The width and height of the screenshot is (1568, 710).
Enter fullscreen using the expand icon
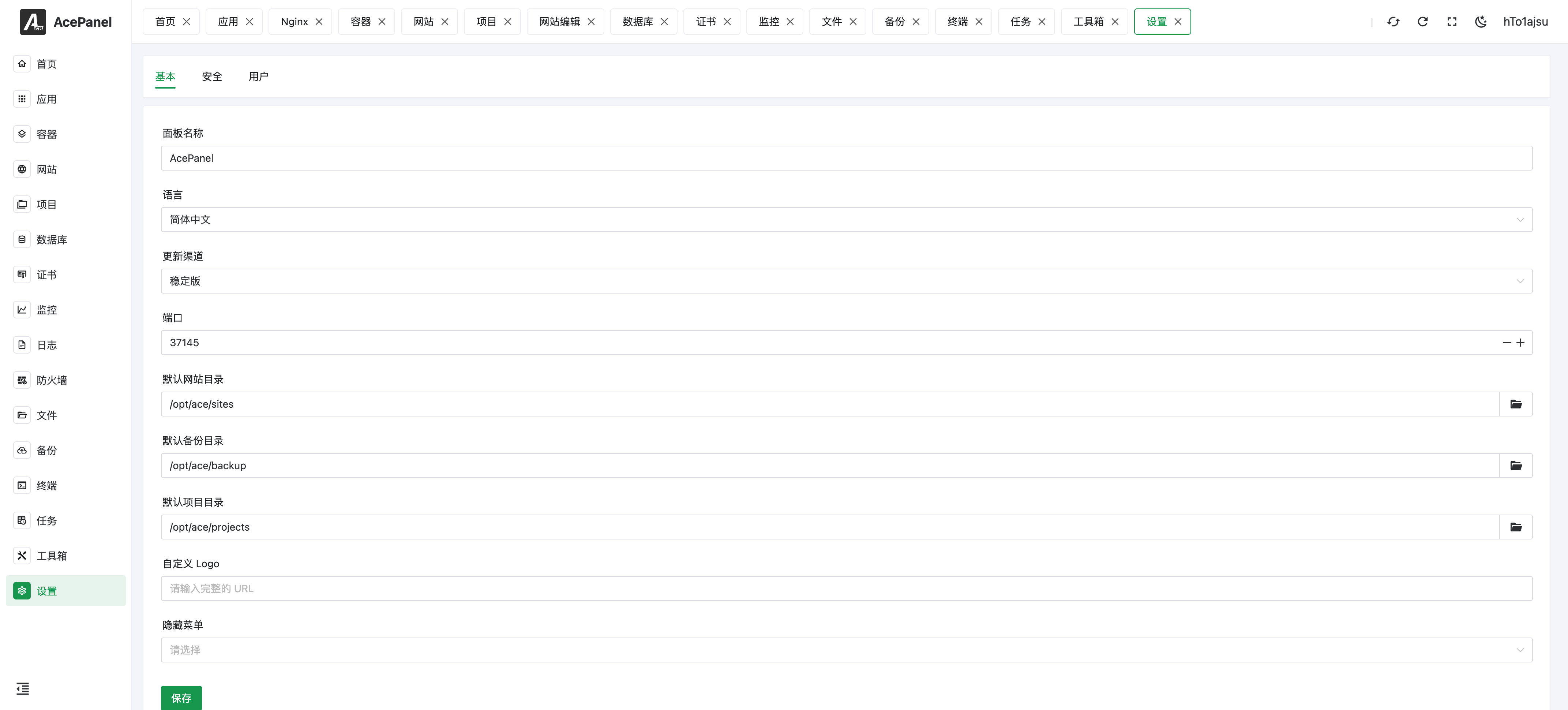1452,22
